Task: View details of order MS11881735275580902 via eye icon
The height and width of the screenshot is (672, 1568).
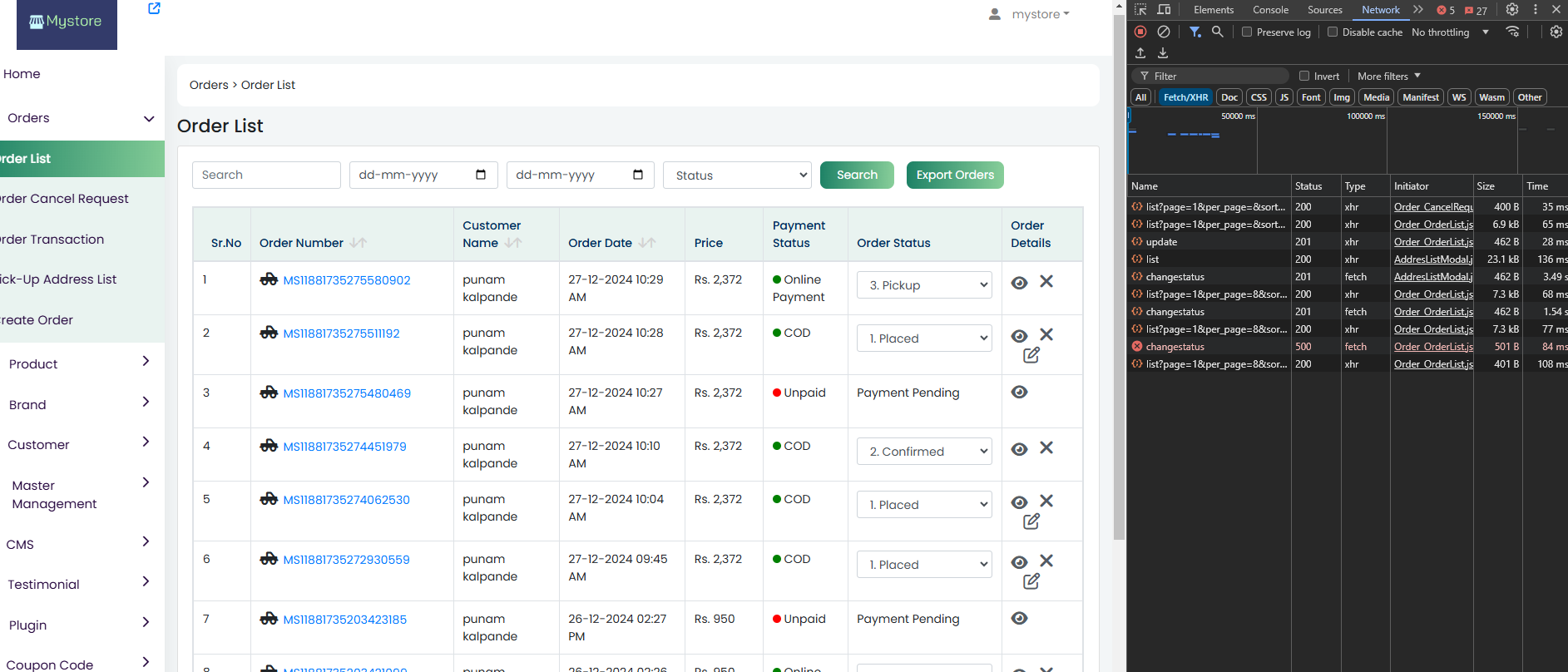Action: pos(1019,283)
